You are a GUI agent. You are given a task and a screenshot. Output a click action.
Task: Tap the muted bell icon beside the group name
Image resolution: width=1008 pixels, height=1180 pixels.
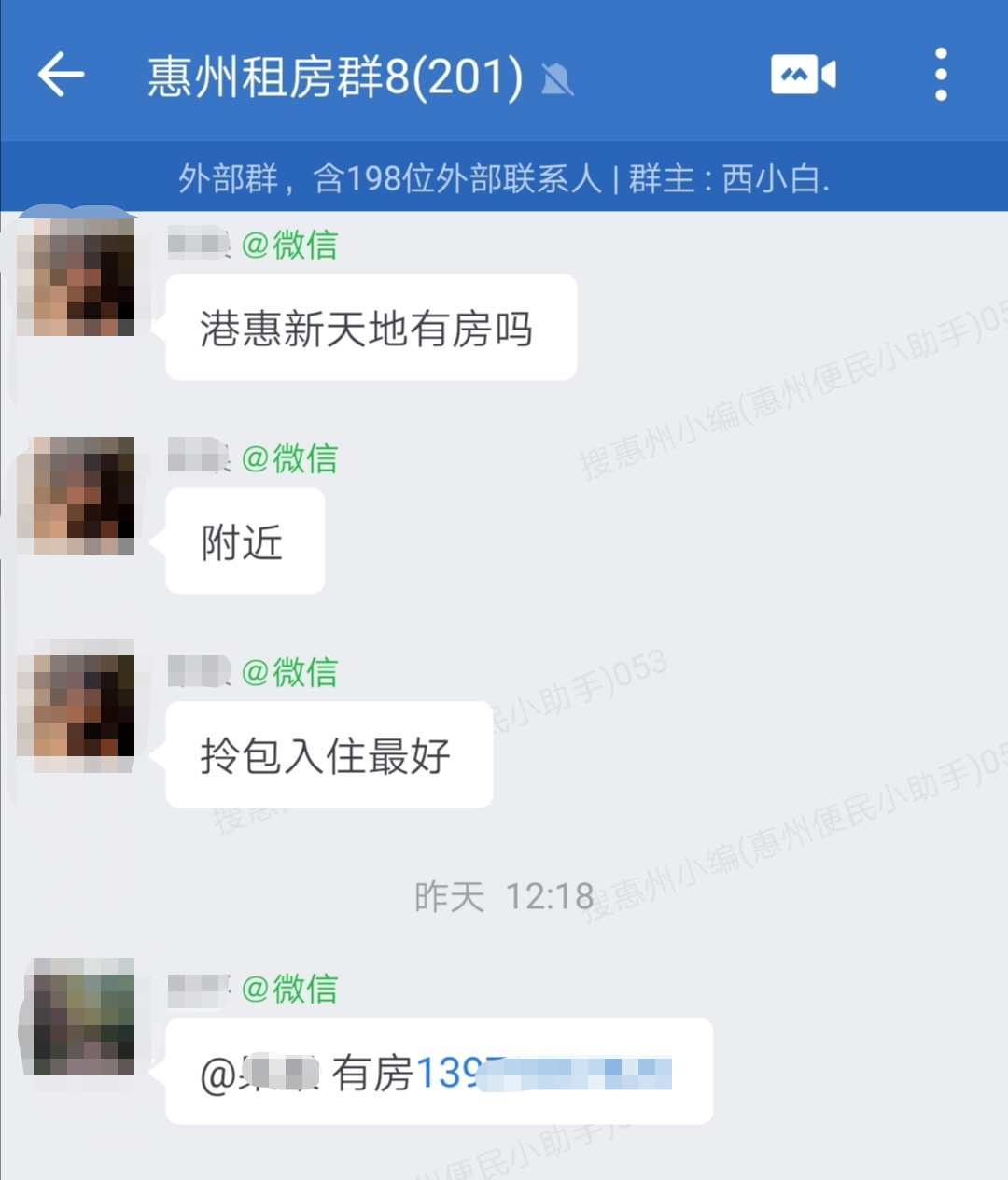557,79
